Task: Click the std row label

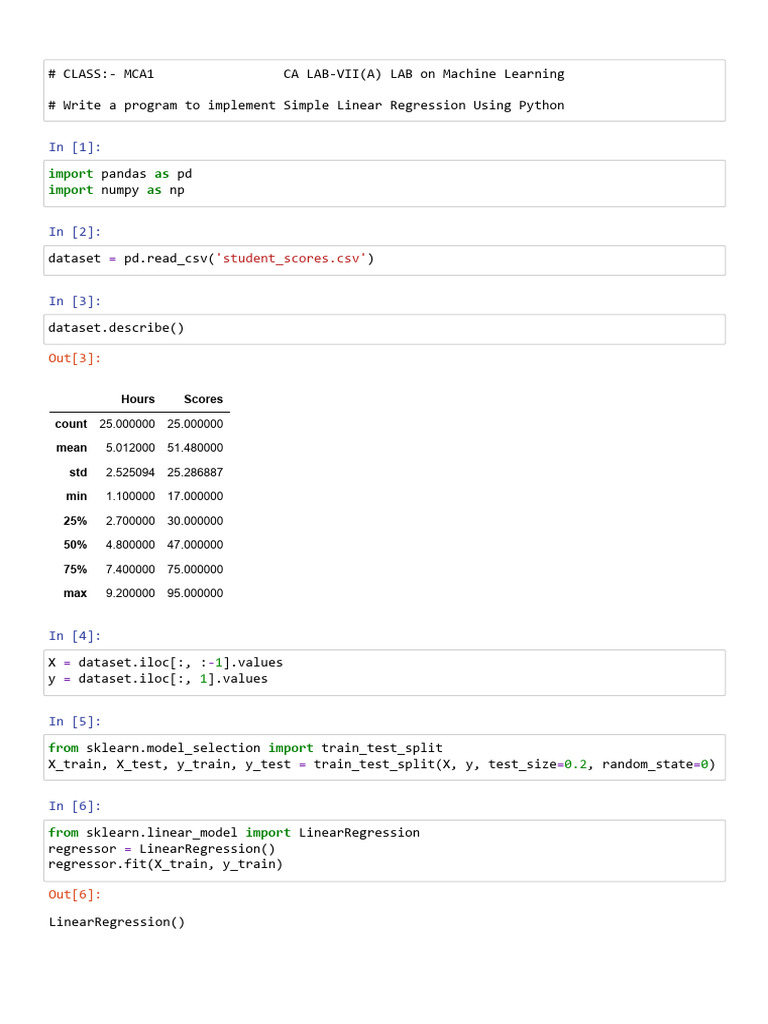Action: [x=78, y=472]
